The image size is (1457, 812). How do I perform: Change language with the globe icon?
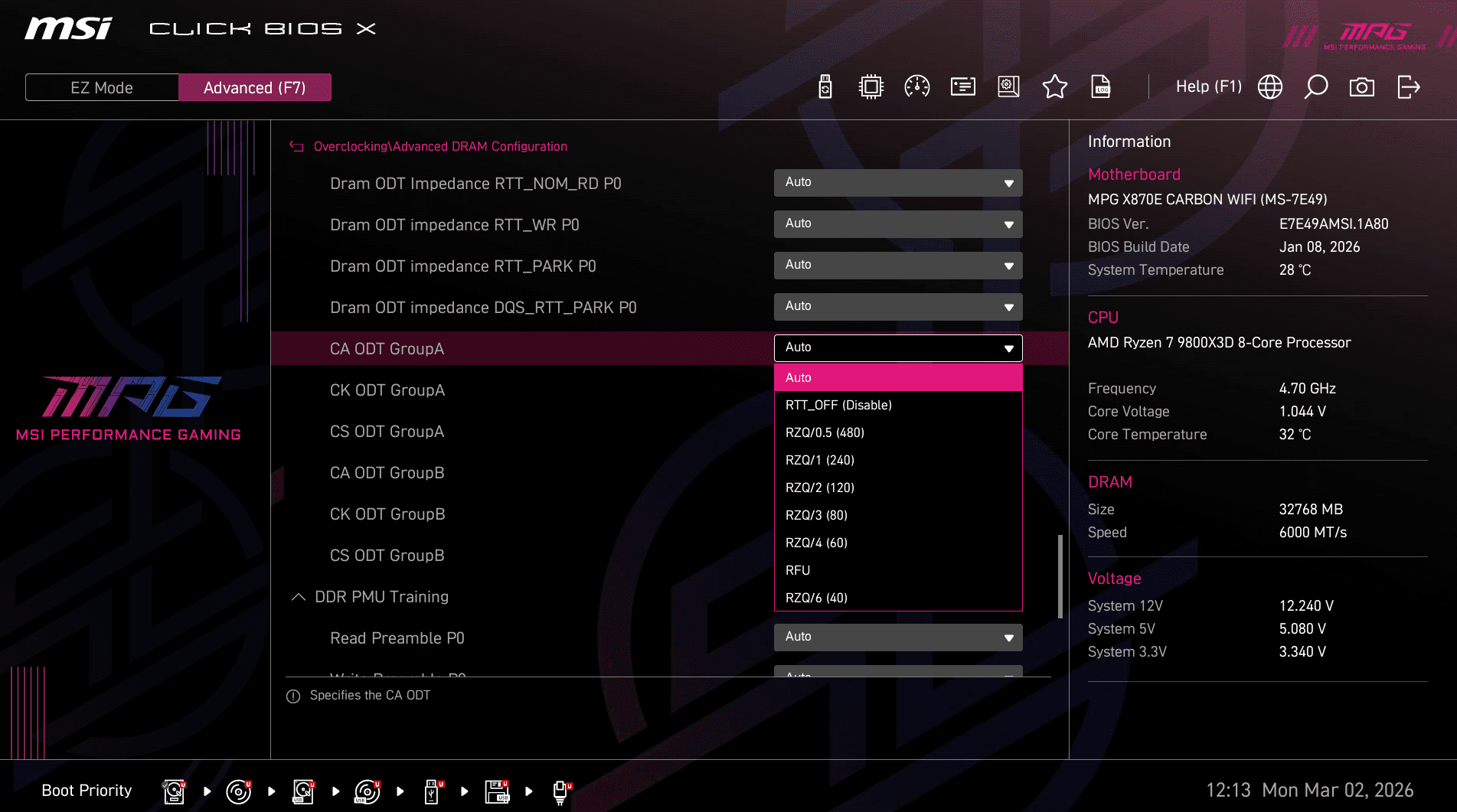coord(1270,87)
